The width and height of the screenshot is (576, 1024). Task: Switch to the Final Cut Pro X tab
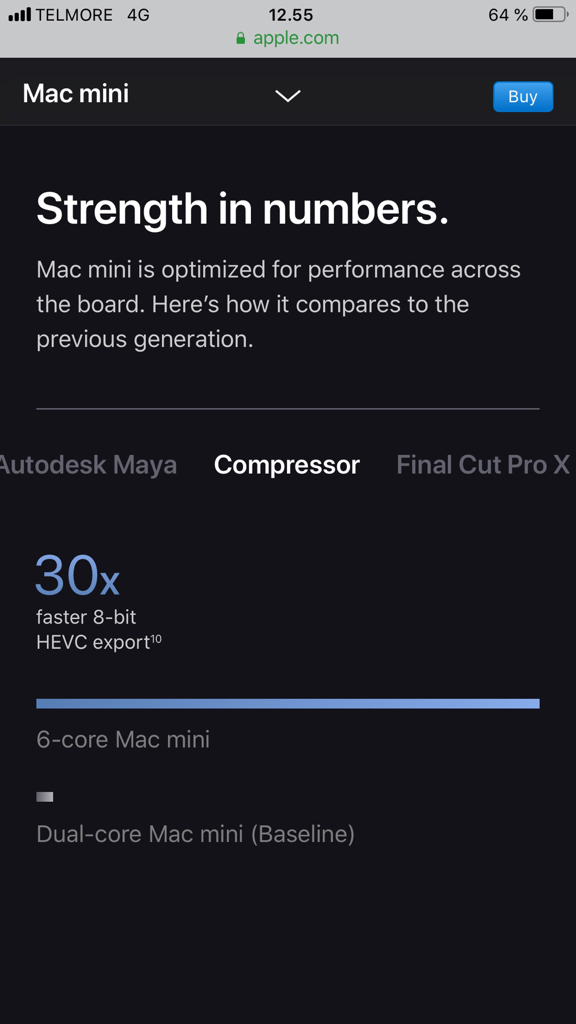pos(483,465)
